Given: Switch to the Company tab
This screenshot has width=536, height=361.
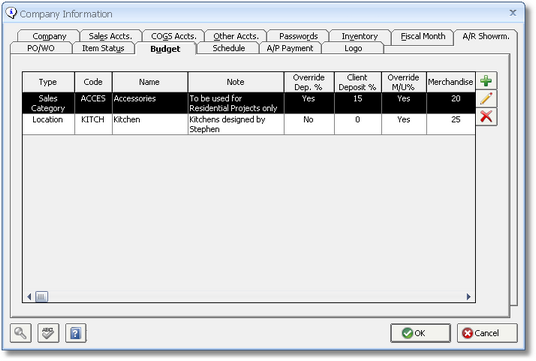Looking at the screenshot, I should pos(49,36).
